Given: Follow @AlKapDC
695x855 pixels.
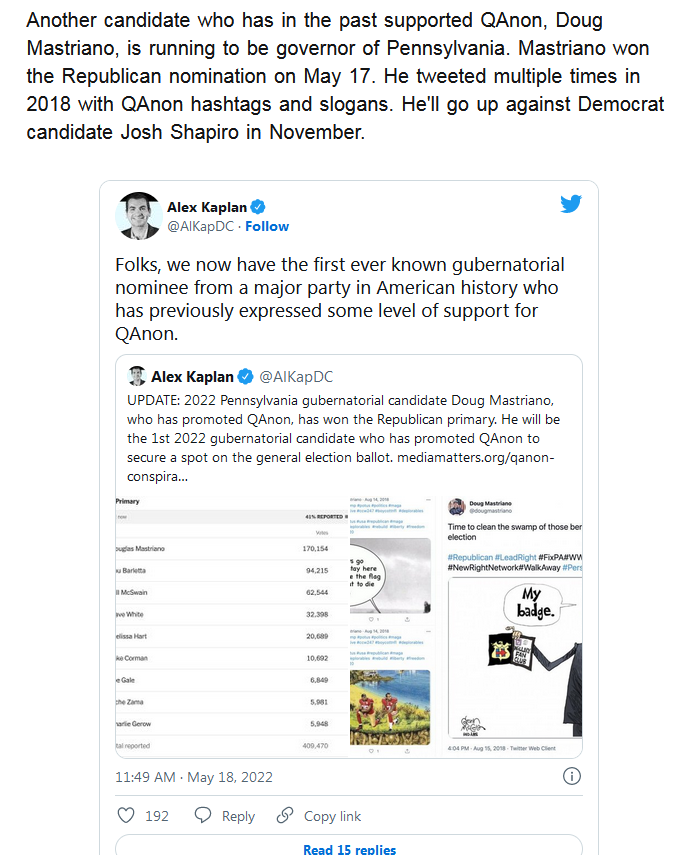Looking at the screenshot, I should (267, 226).
